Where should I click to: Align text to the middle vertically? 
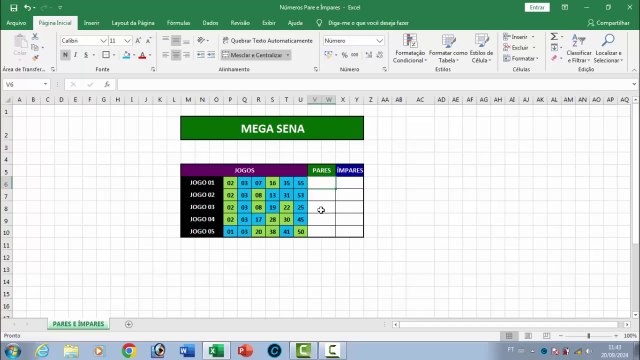coord(176,40)
